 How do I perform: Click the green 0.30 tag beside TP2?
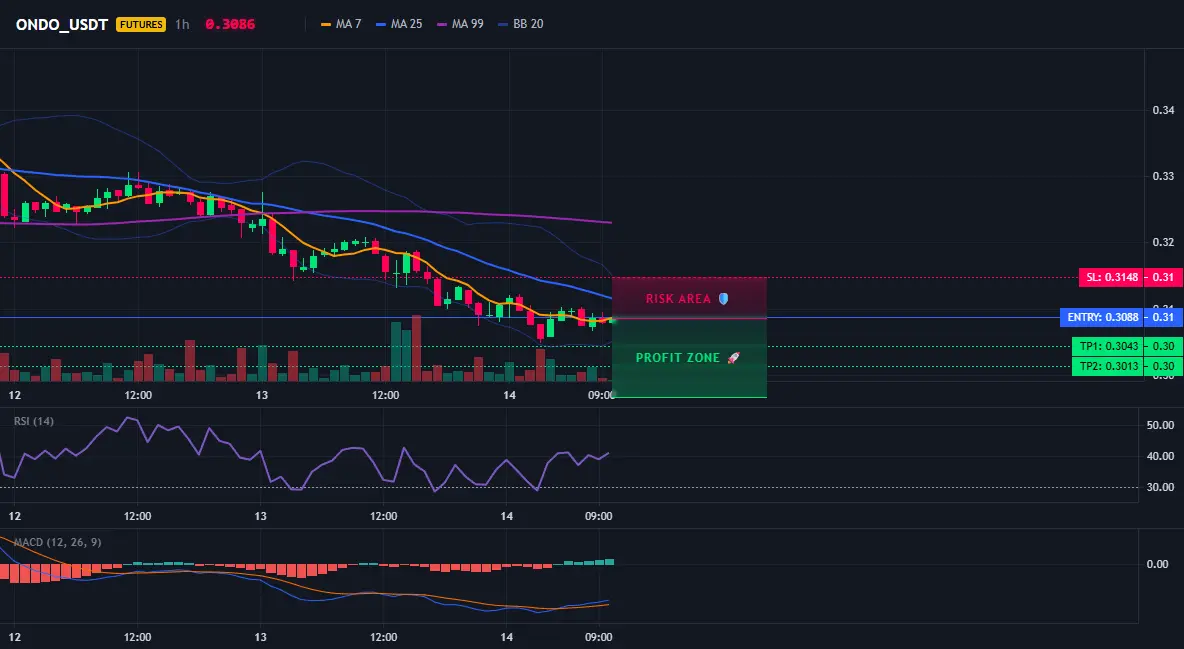(1164, 366)
